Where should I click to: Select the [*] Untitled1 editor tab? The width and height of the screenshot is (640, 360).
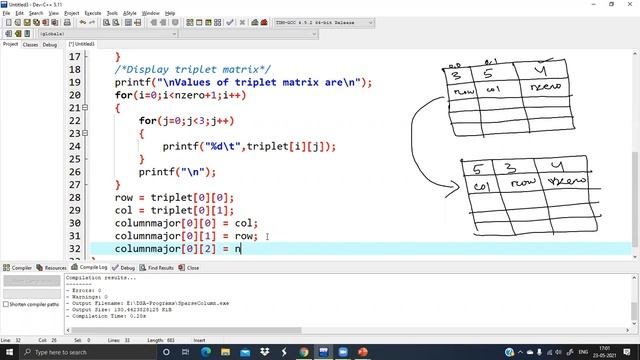[x=81, y=44]
